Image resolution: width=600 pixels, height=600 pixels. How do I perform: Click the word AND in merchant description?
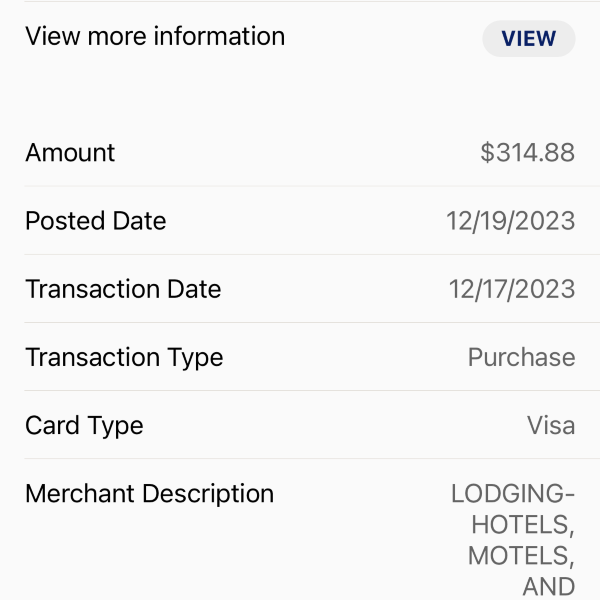point(548,586)
